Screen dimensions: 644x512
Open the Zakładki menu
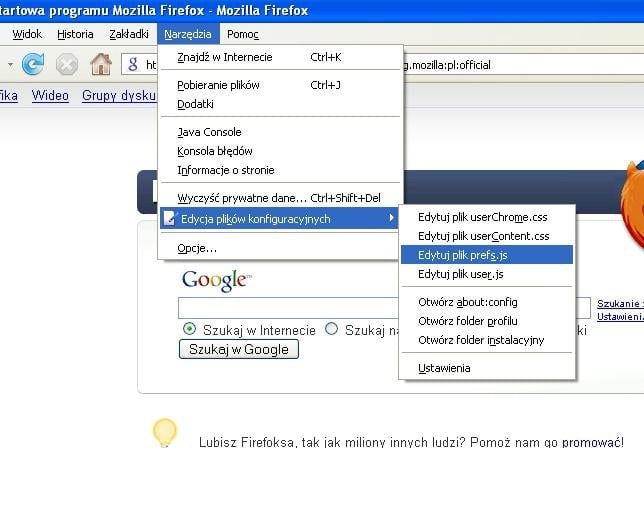click(128, 34)
